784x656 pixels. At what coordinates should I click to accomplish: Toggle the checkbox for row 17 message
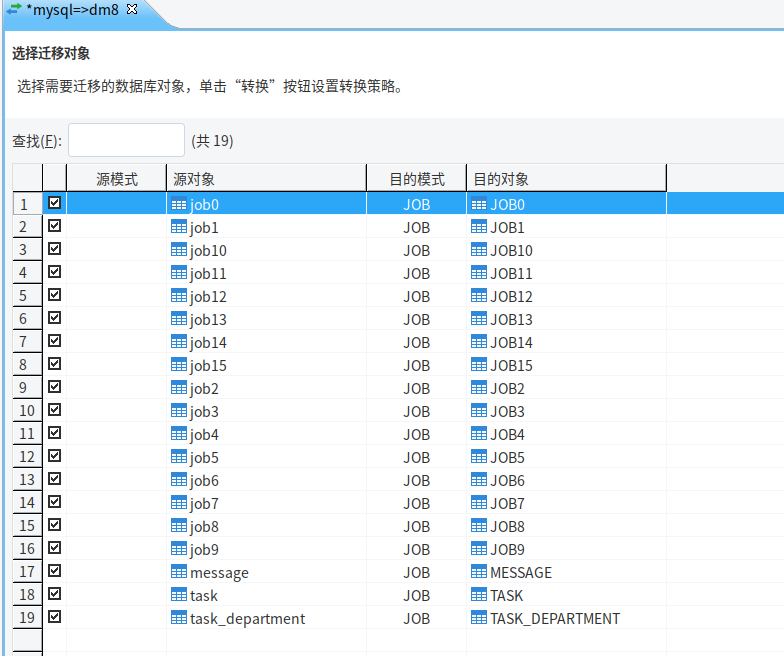pyautogui.click(x=54, y=570)
